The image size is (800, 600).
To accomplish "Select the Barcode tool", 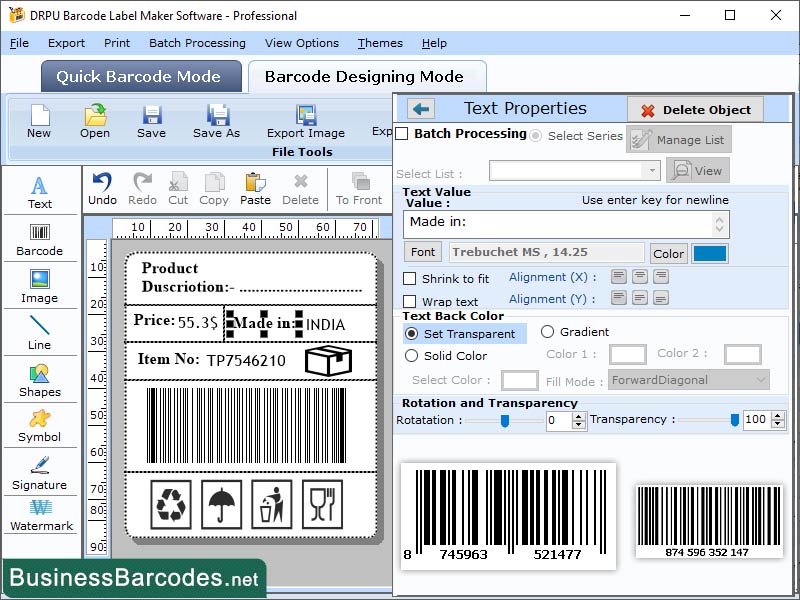I will [40, 238].
